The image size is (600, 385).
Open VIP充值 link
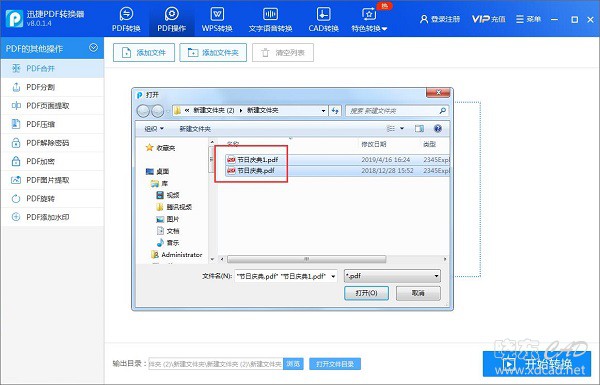tap(489, 19)
